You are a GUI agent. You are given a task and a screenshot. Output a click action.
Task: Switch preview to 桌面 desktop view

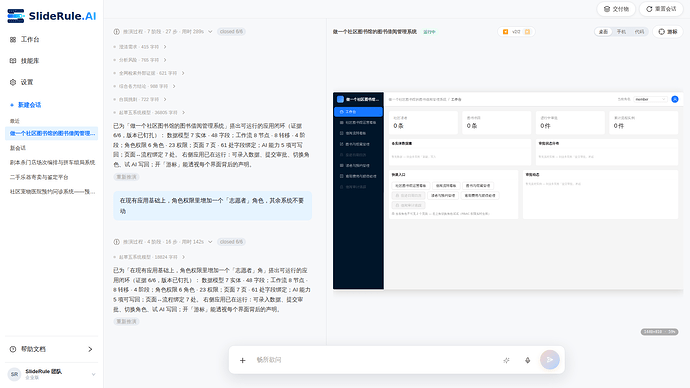(x=603, y=32)
